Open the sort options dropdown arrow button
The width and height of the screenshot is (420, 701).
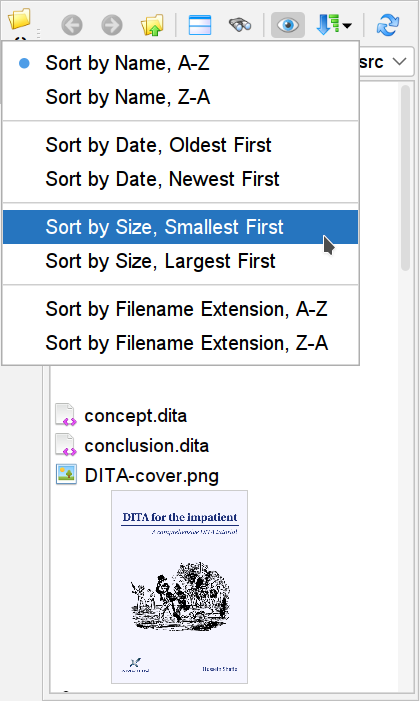[334, 25]
